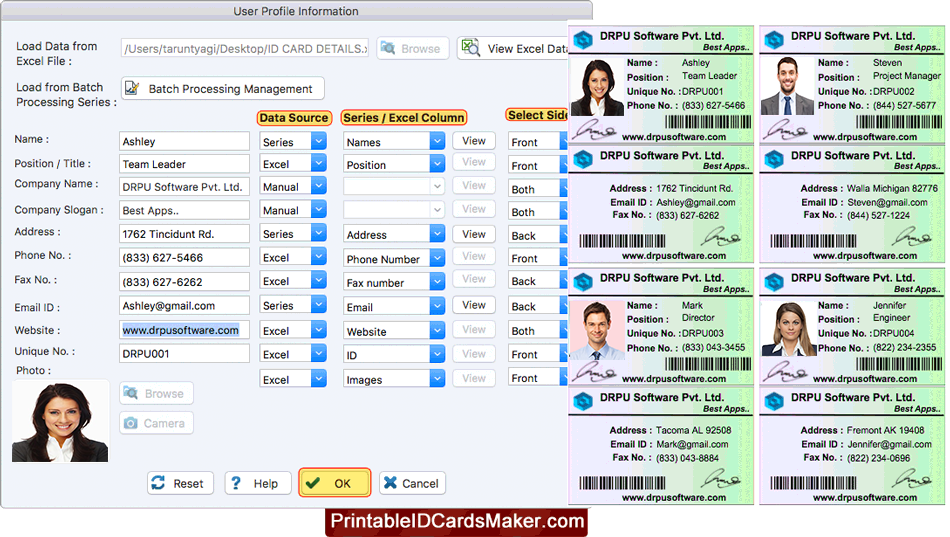Click Mark's photo on his ID card
This screenshot has width=950, height=537.
(x=597, y=330)
